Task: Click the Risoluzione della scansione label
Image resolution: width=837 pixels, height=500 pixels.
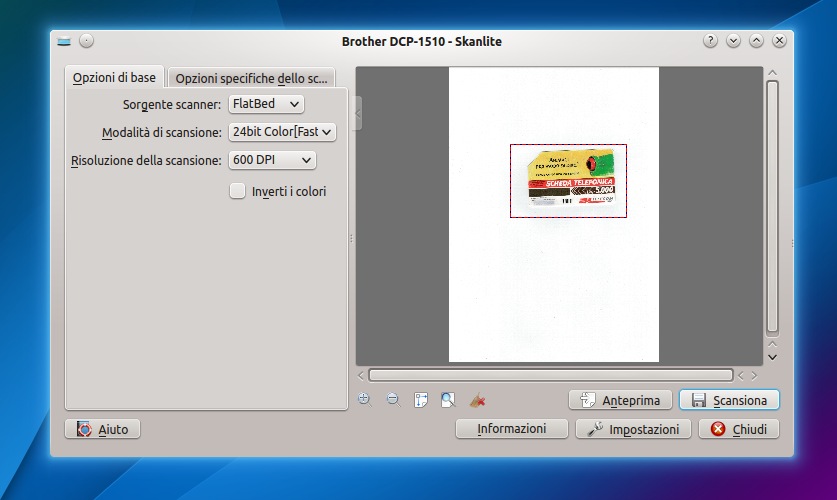Action: (x=146, y=161)
